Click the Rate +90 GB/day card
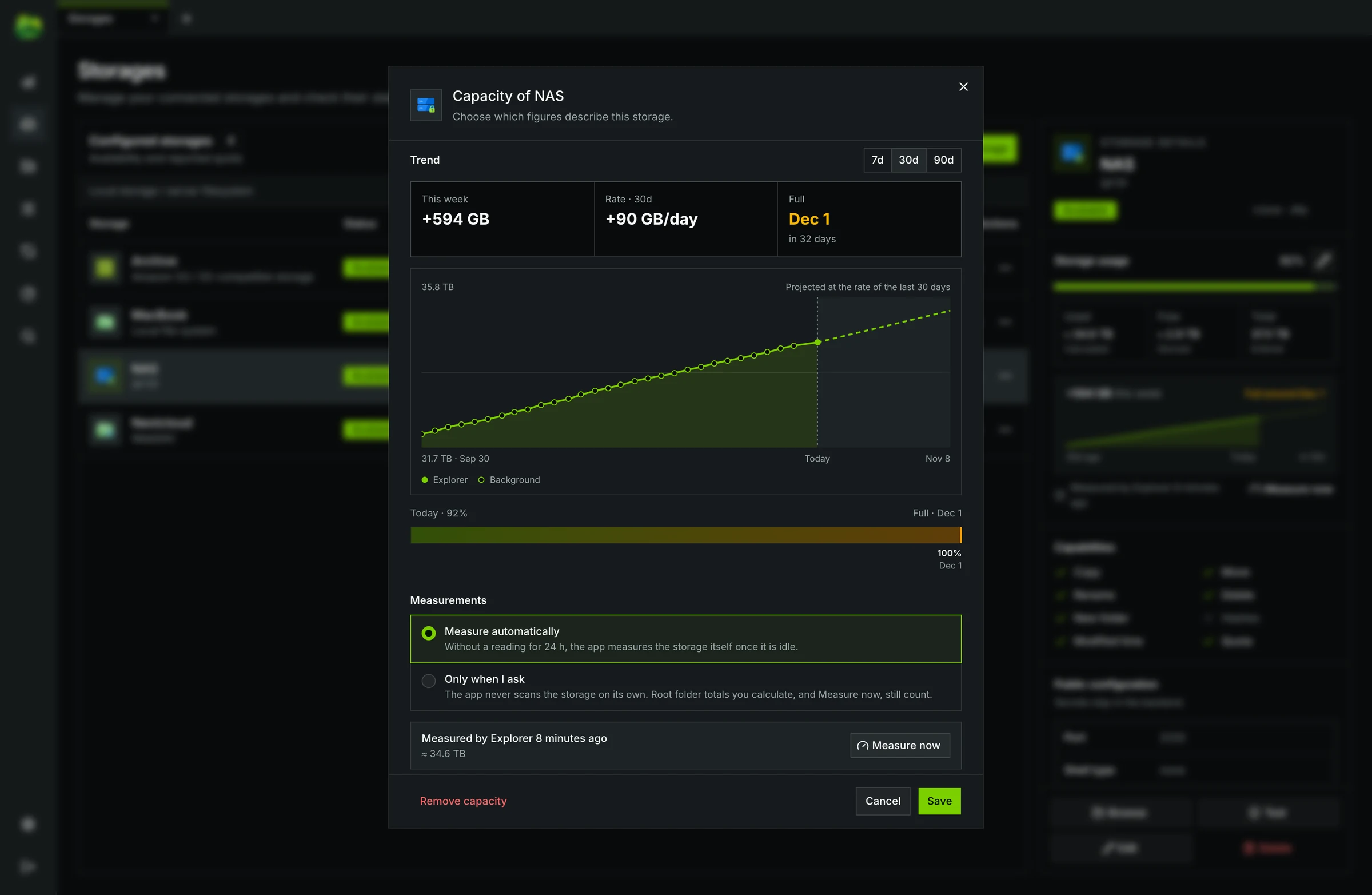The height and width of the screenshot is (895, 1372). 685,219
